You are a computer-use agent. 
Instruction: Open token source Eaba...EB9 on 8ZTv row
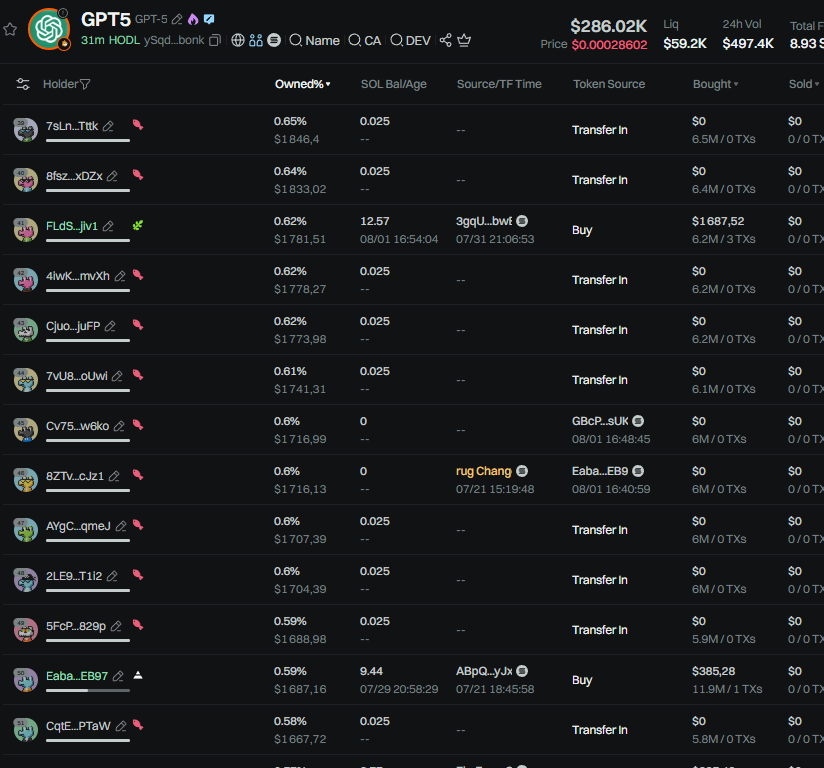(600, 471)
